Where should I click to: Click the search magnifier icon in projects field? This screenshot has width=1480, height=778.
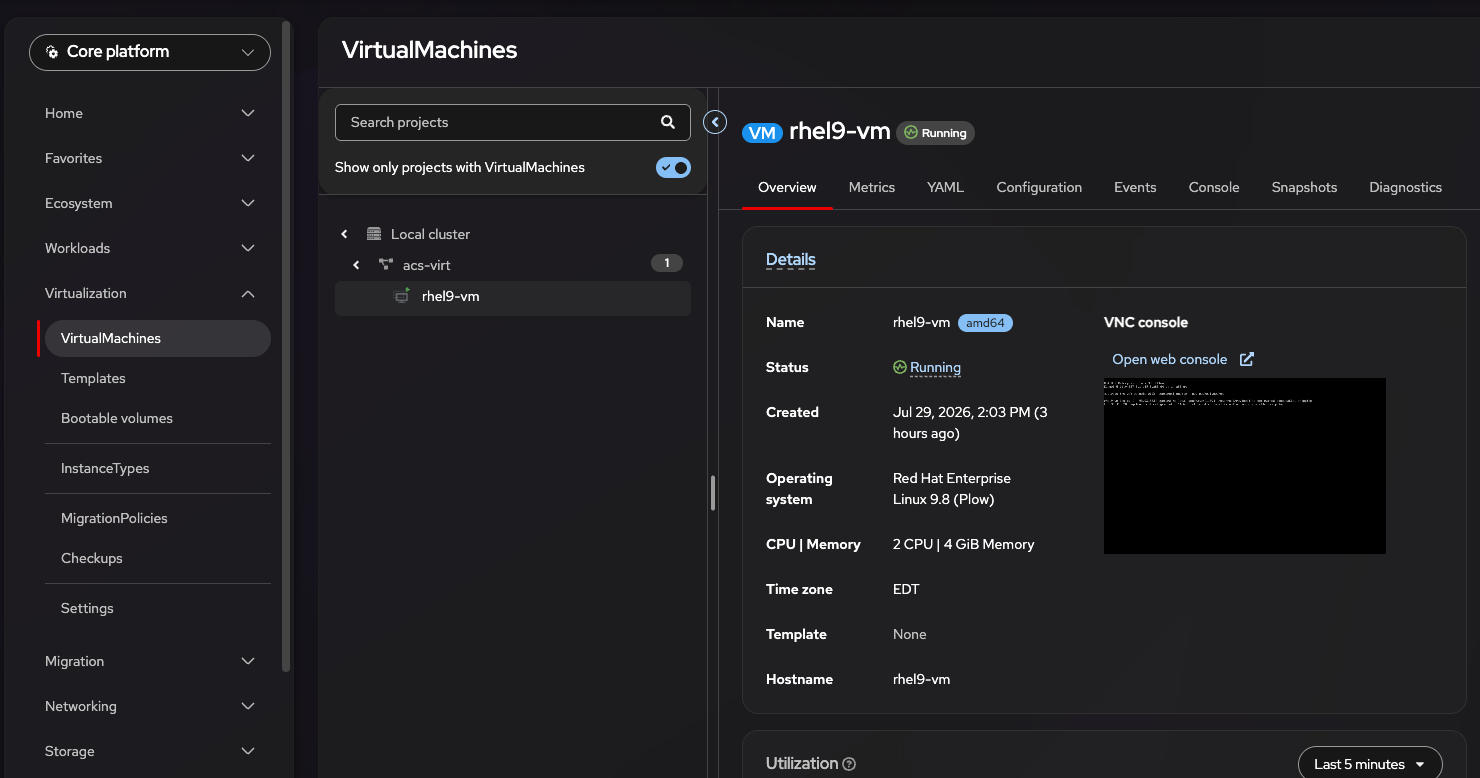pyautogui.click(x=668, y=122)
